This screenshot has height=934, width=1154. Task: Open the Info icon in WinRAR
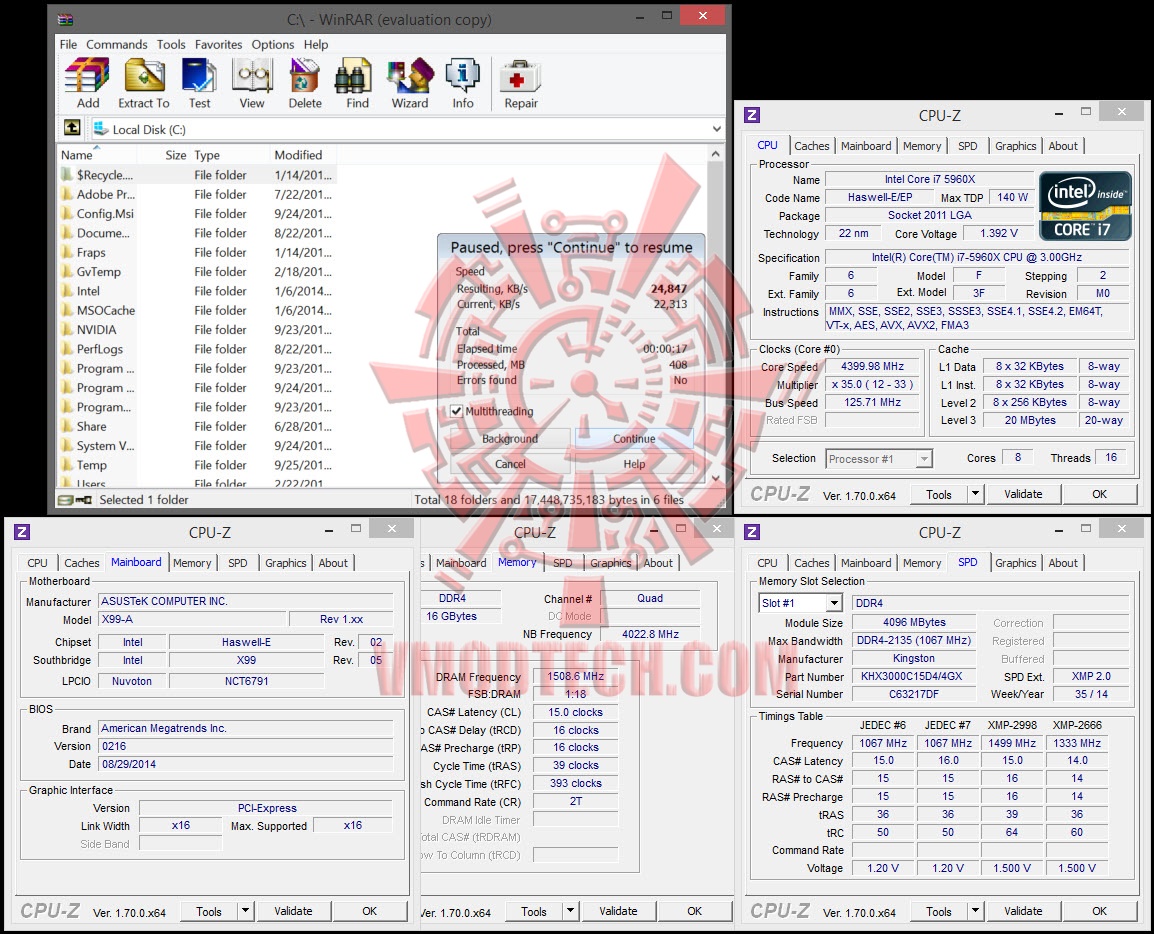[x=463, y=76]
